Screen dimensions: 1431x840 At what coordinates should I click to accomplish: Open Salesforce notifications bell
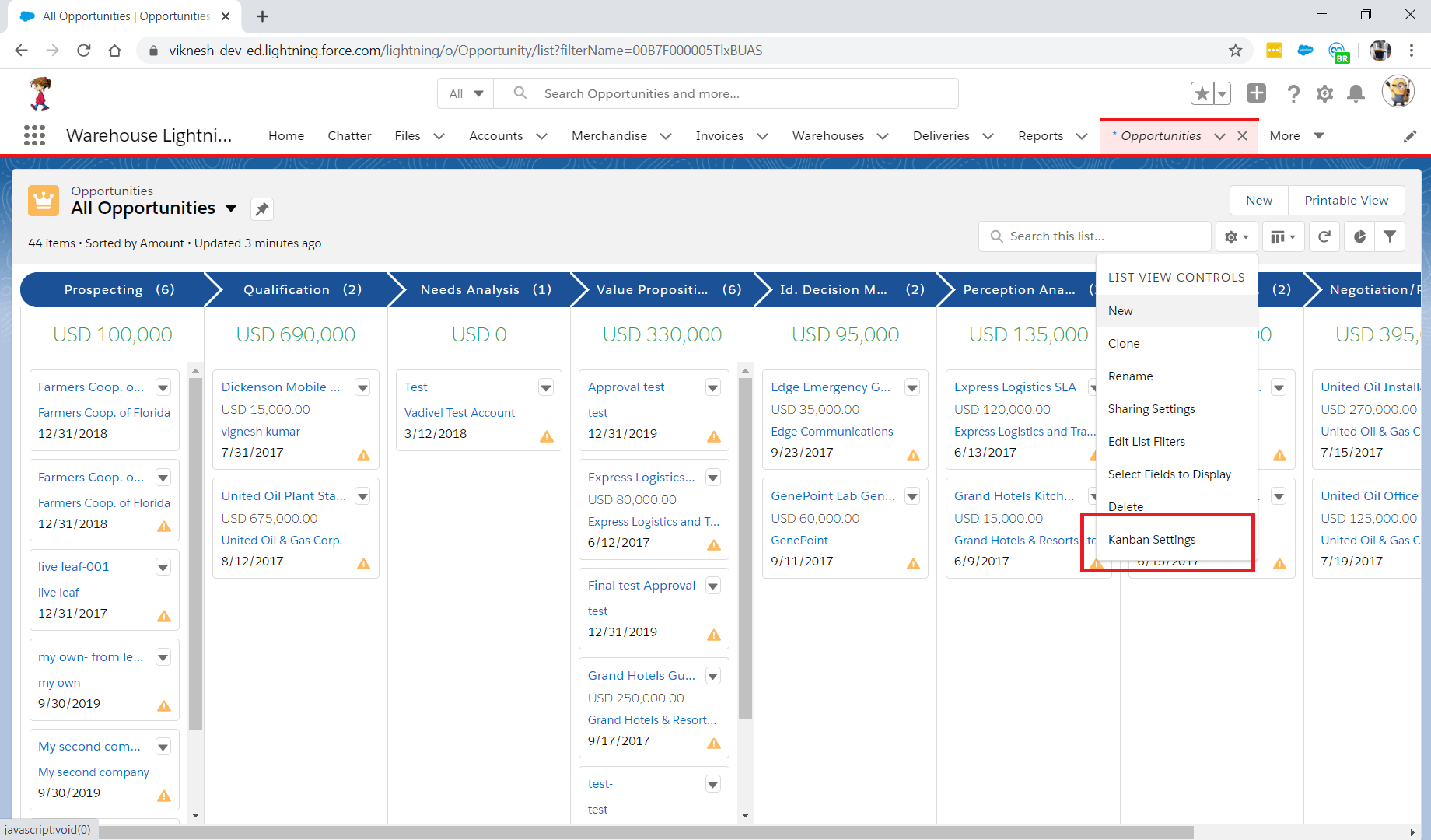pos(1356,93)
